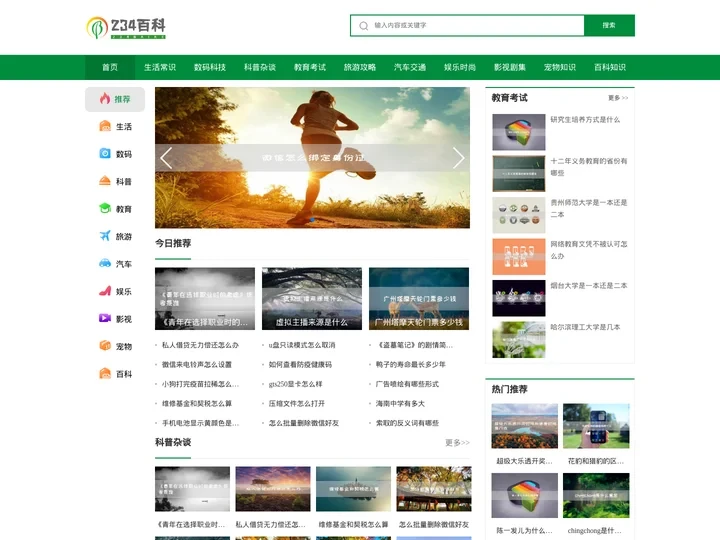Viewport: 720px width, 540px height.
Task: Click blackboard thumbnail for 十二年义务教育
Action: pyautogui.click(x=519, y=174)
